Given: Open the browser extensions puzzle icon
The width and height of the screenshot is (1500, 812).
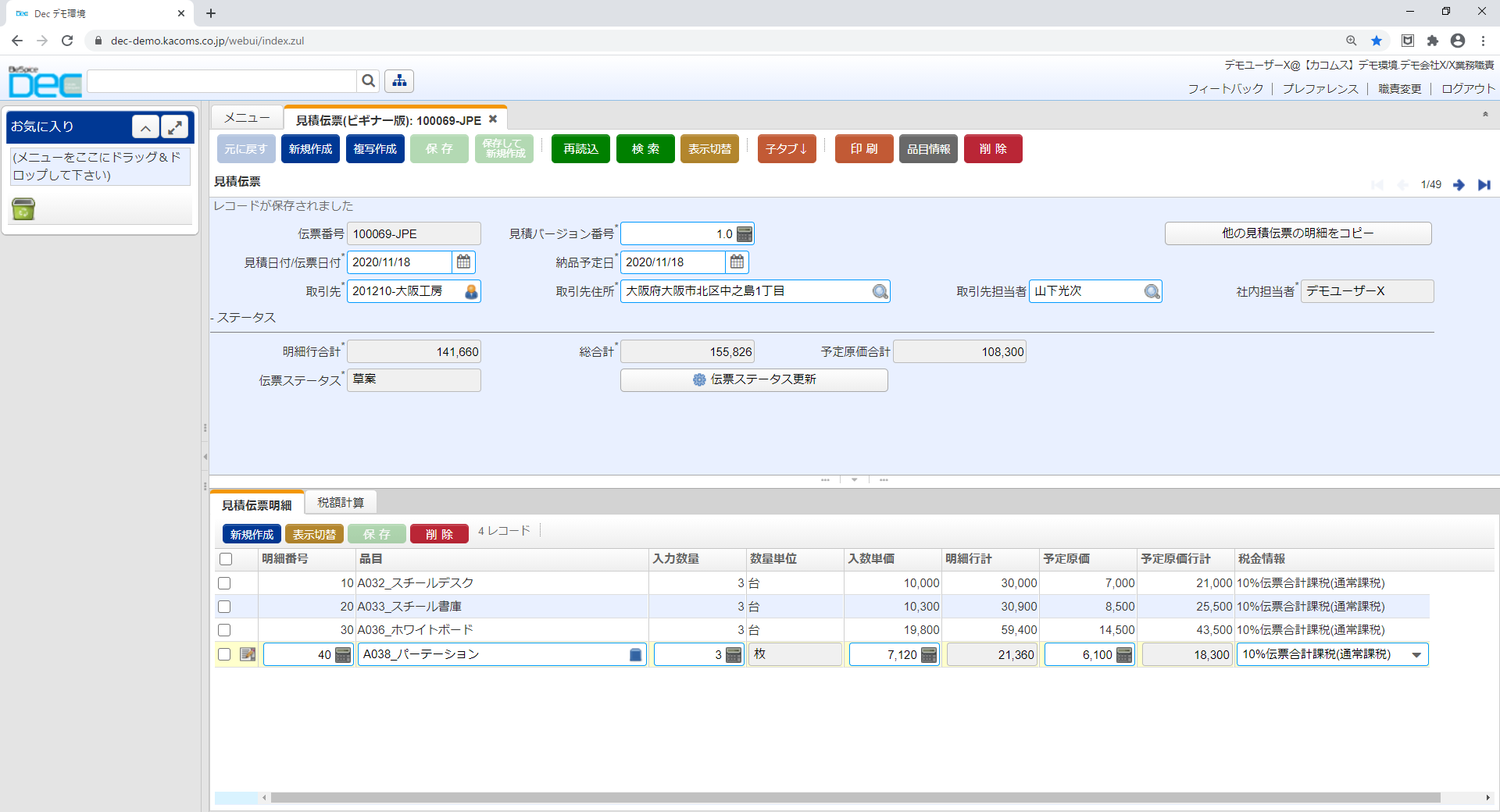Looking at the screenshot, I should coord(1432,41).
